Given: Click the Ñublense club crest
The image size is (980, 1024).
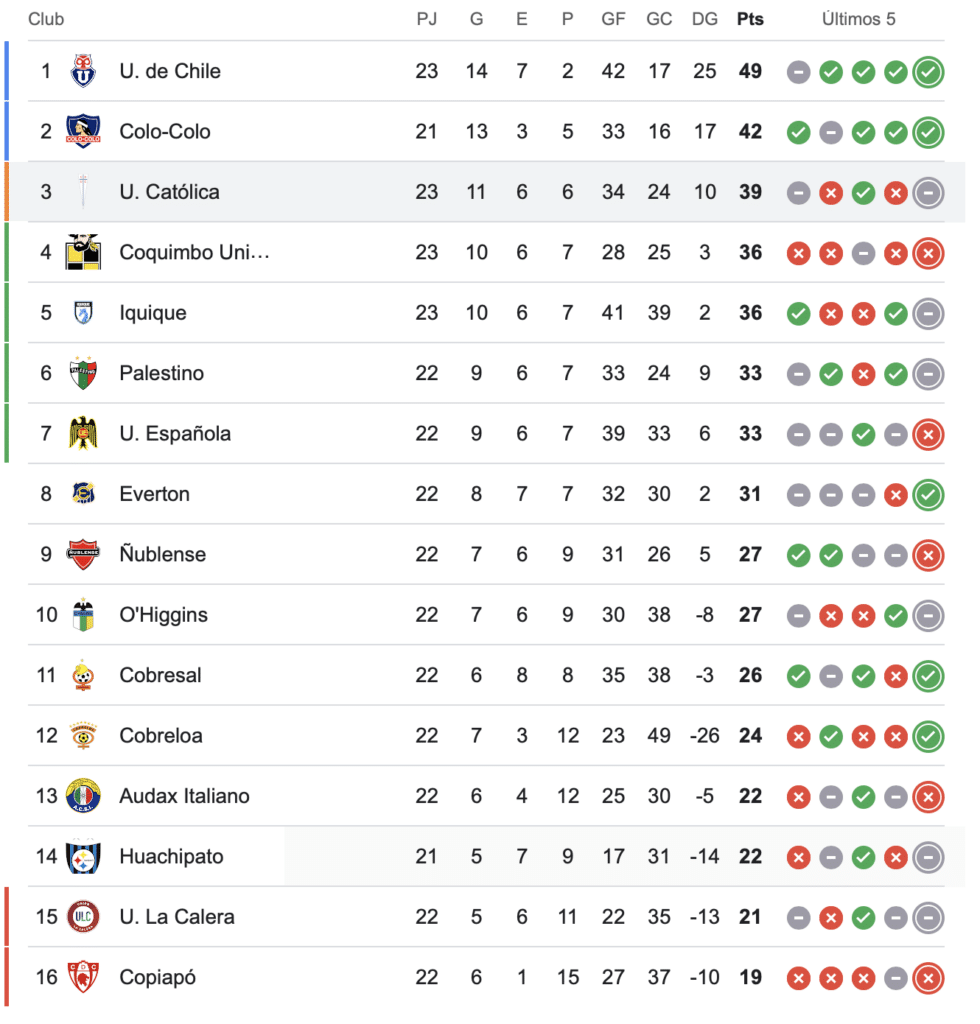Looking at the screenshot, I should [x=83, y=554].
